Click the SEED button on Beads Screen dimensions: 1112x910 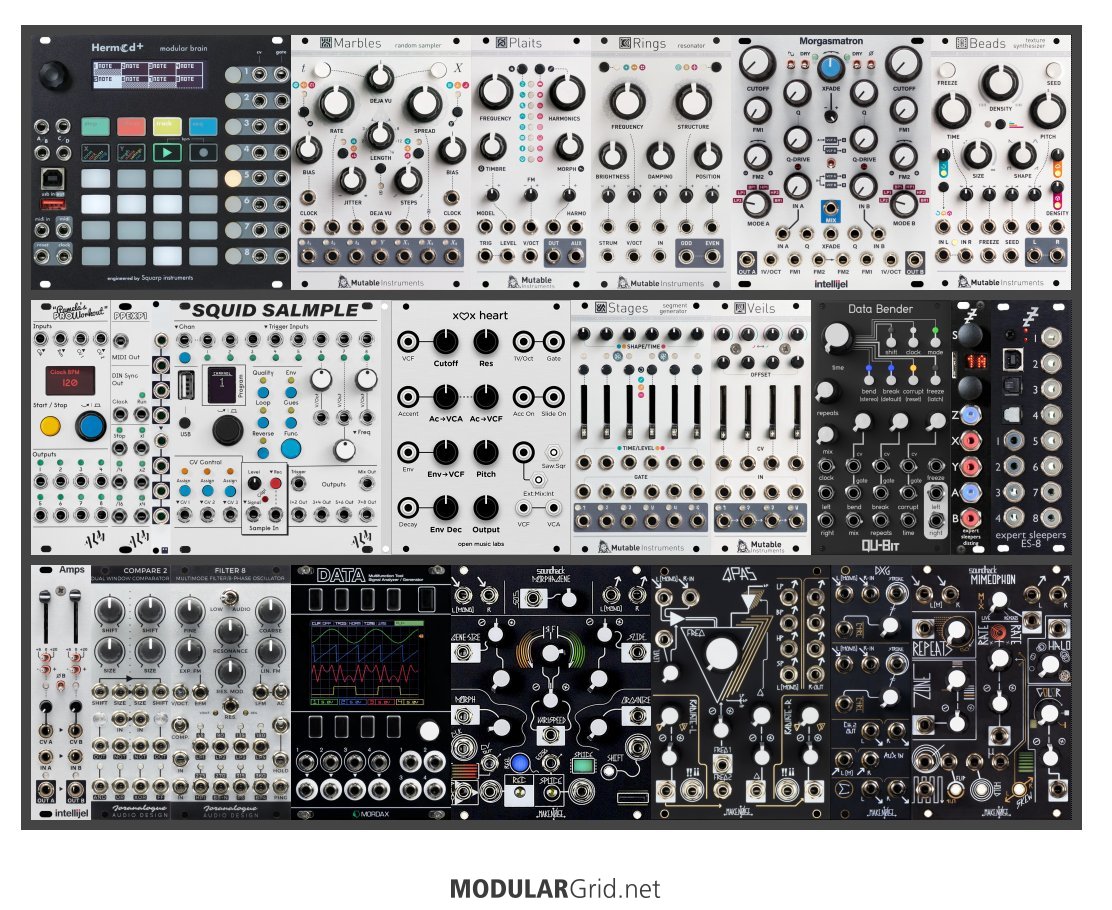click(x=1053, y=70)
